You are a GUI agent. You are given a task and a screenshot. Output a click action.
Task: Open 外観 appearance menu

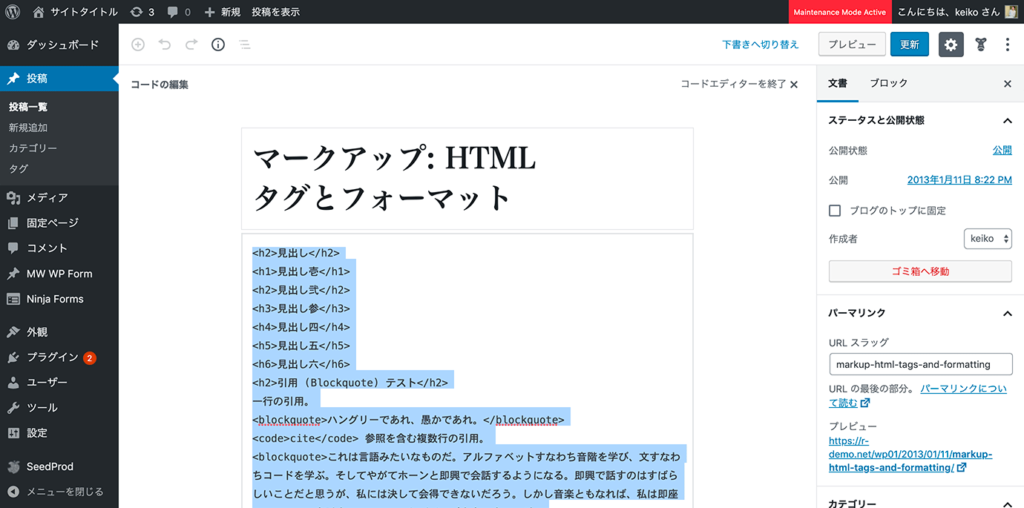click(x=59, y=332)
